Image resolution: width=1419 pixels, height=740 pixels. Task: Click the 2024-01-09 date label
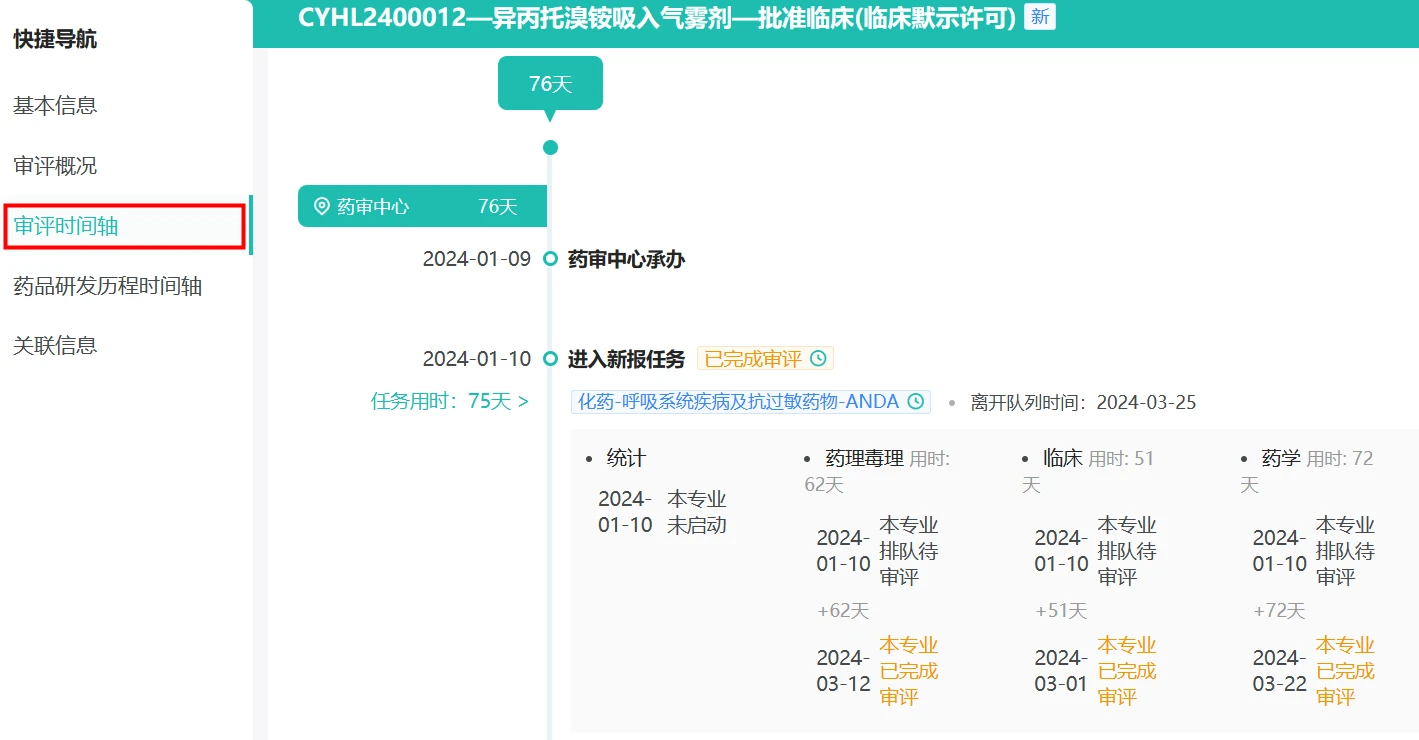click(477, 259)
